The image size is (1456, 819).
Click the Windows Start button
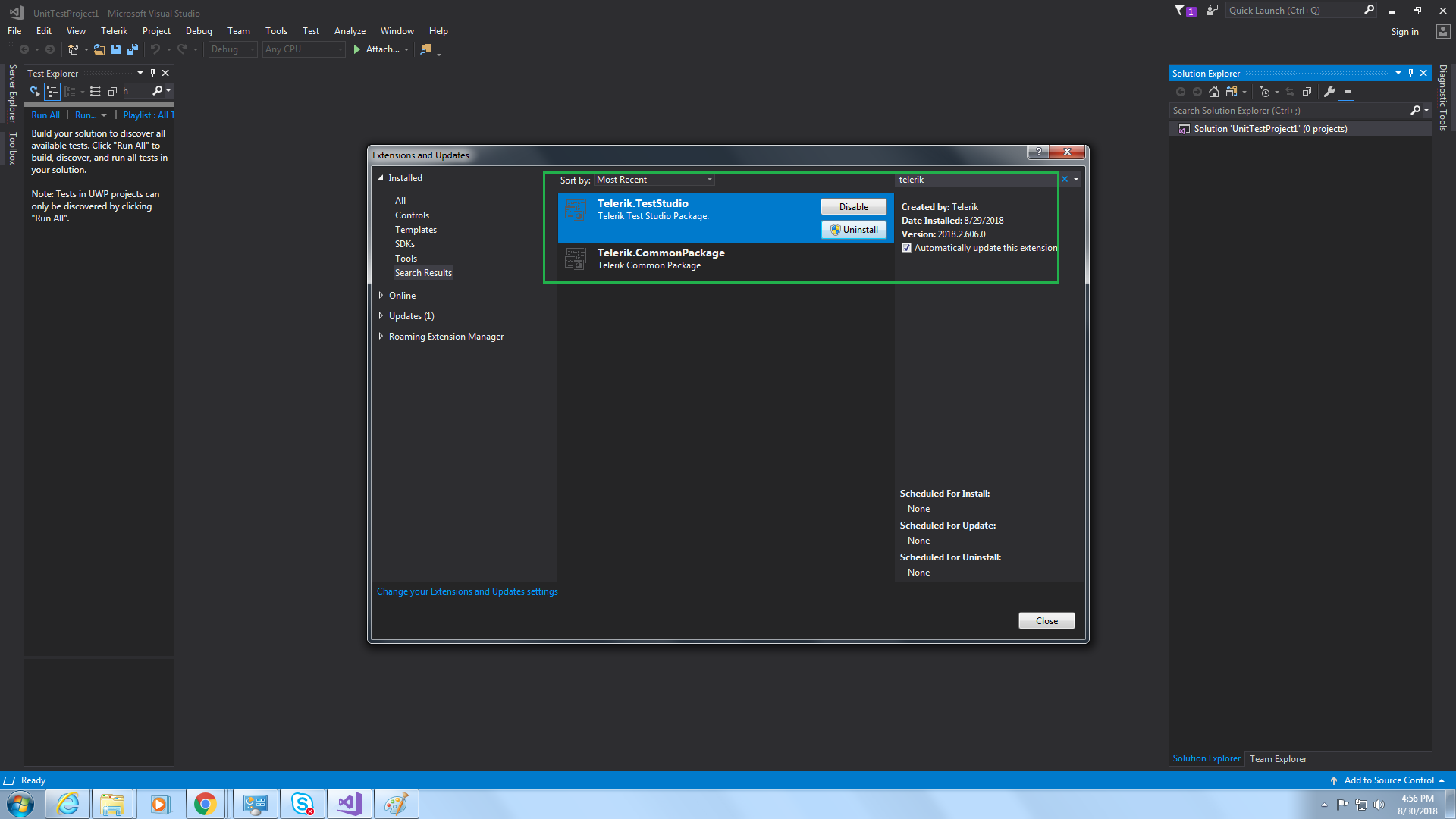(x=20, y=804)
